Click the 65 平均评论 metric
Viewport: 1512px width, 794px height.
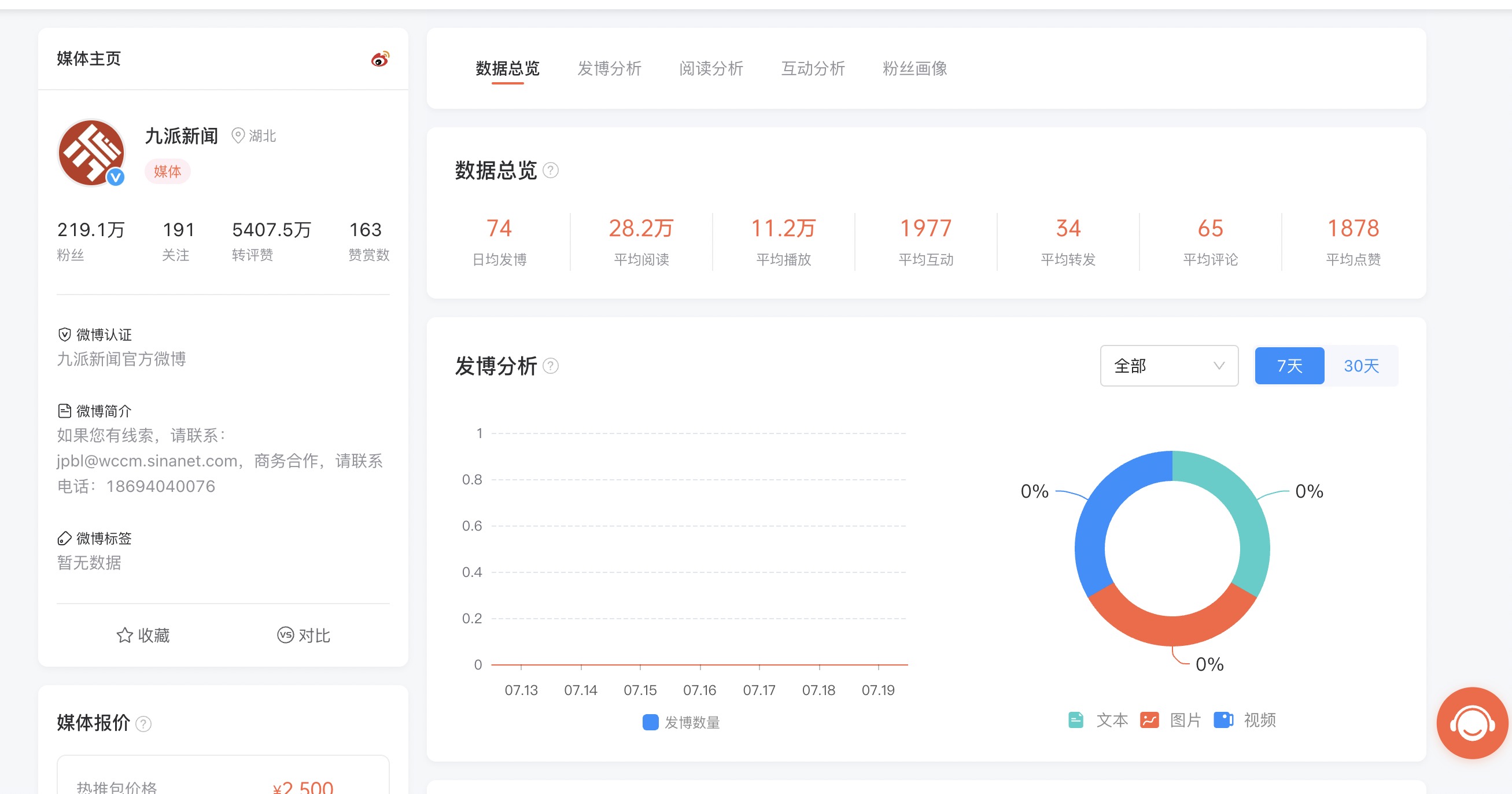(1210, 242)
